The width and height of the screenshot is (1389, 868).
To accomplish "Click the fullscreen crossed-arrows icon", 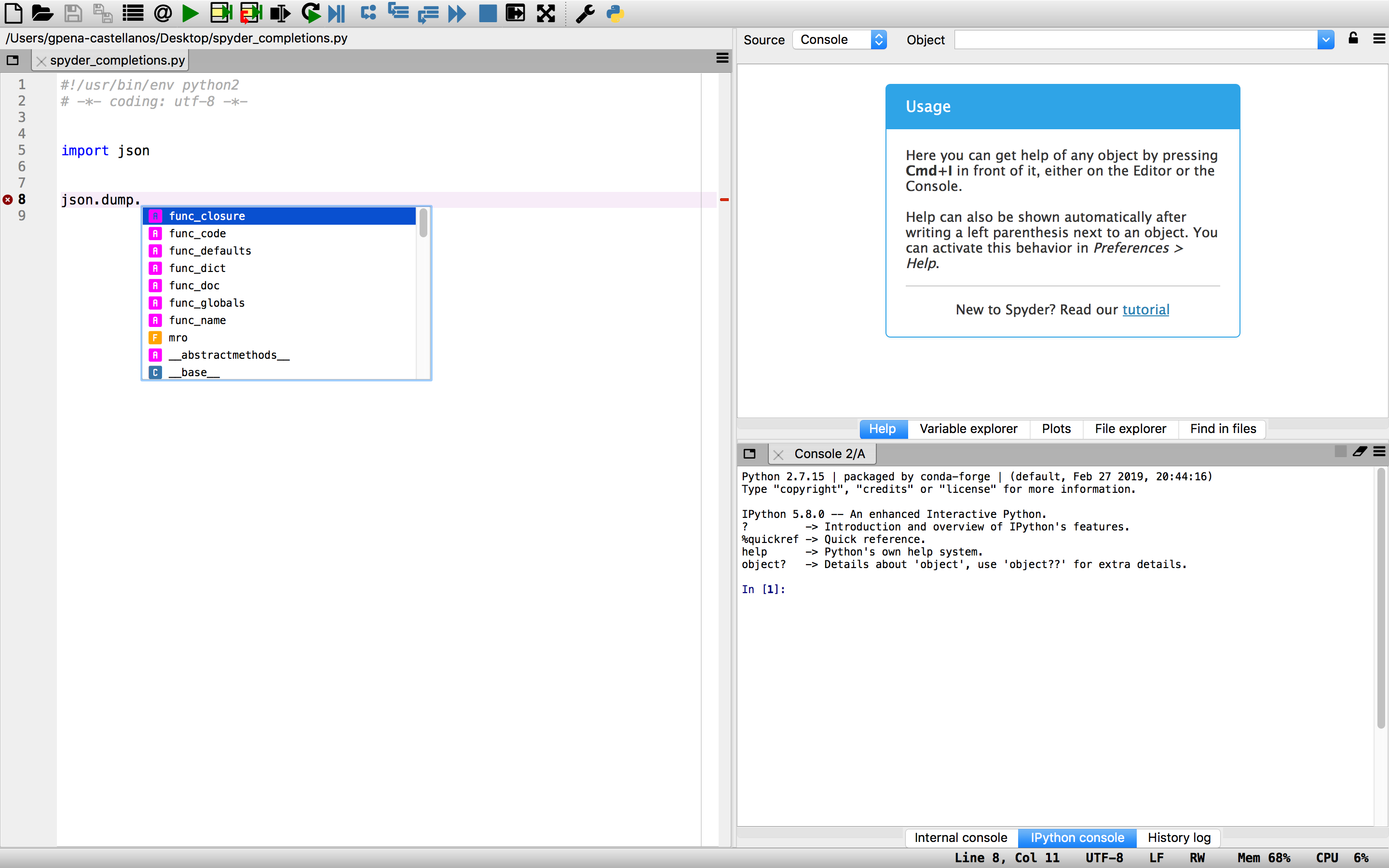I will coord(546,13).
